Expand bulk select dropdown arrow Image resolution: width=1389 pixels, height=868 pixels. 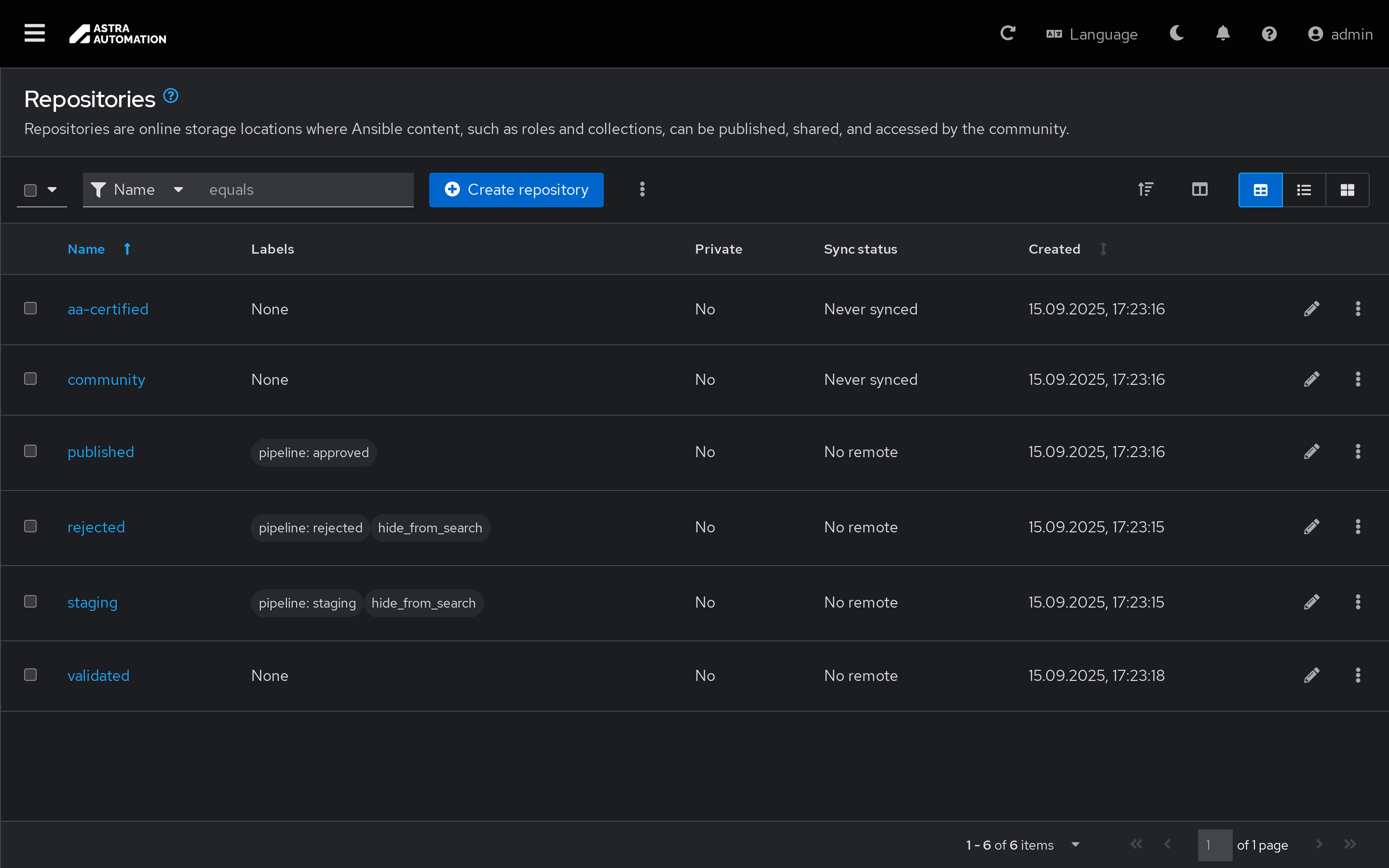point(52,190)
